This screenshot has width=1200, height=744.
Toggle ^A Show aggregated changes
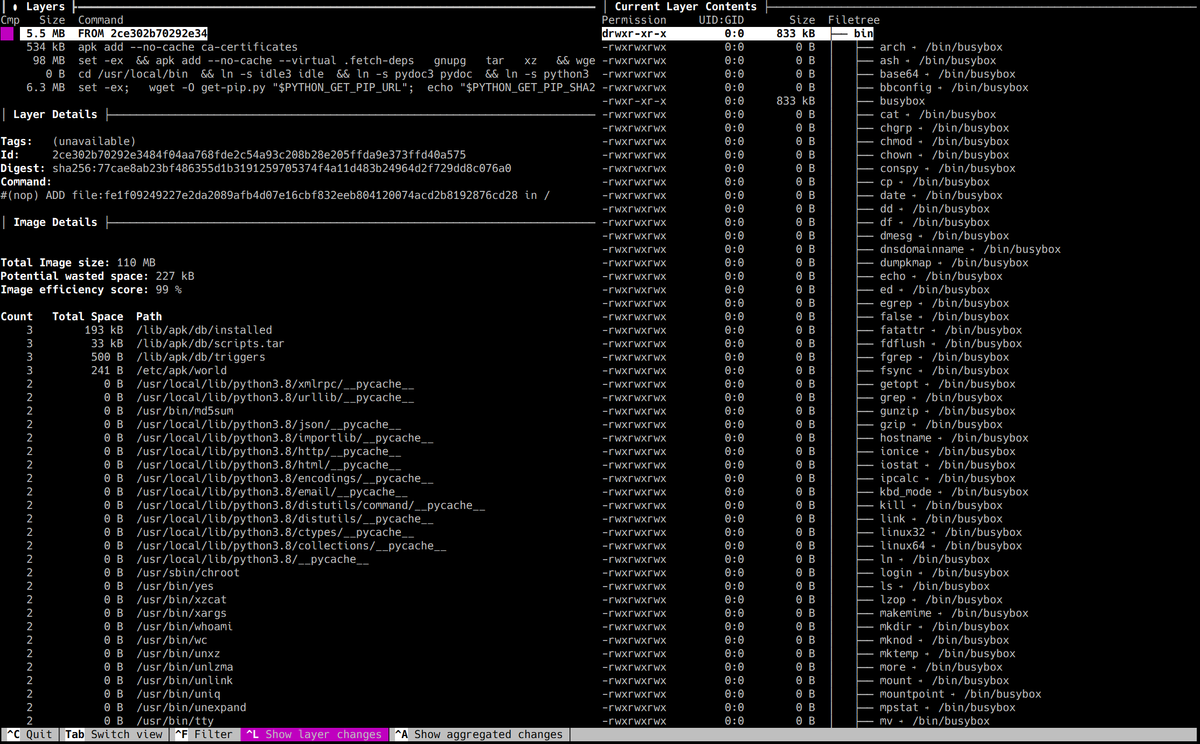[477, 734]
